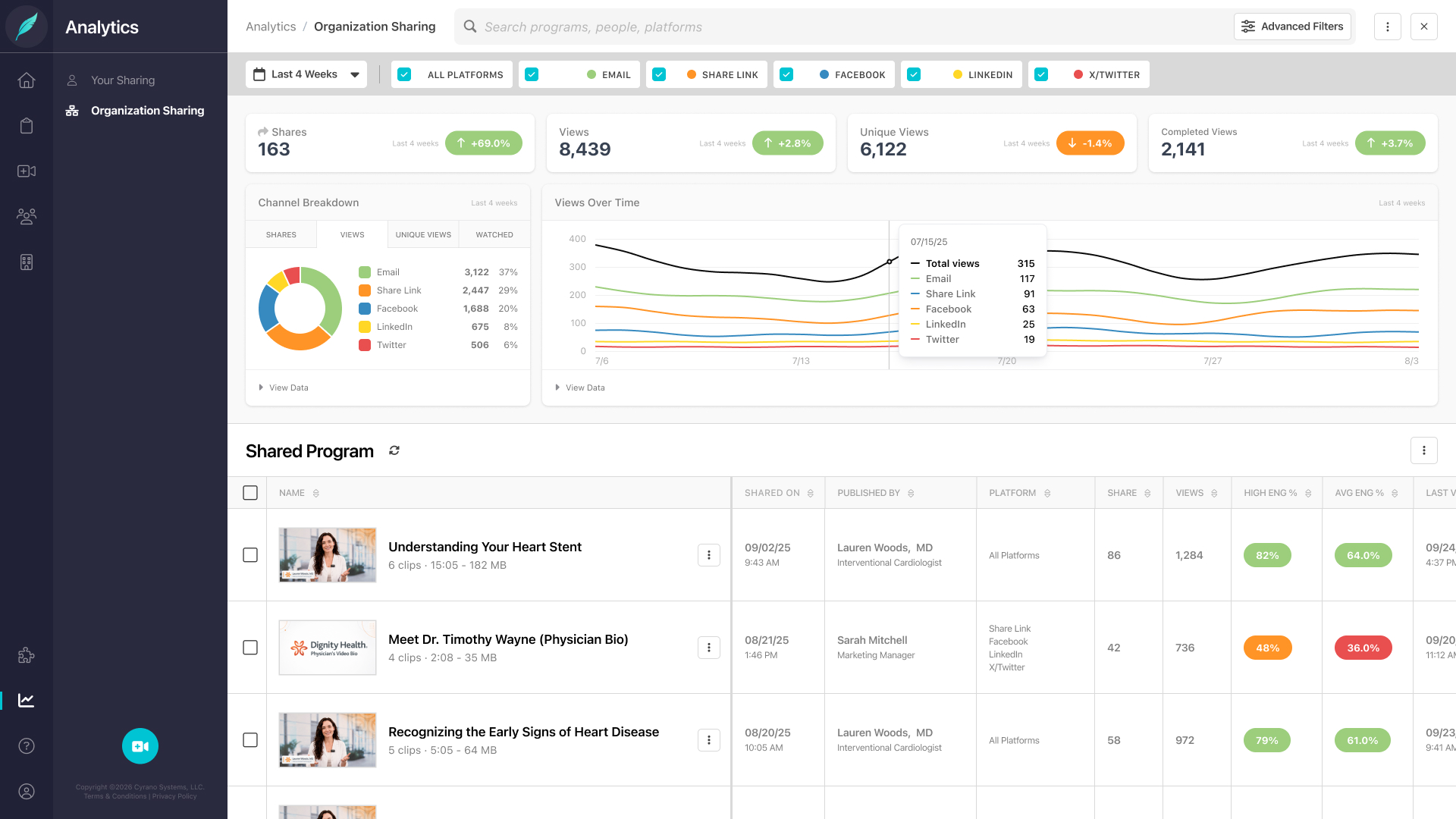Click the green Email legend swatch
1456x819 pixels.
365,272
